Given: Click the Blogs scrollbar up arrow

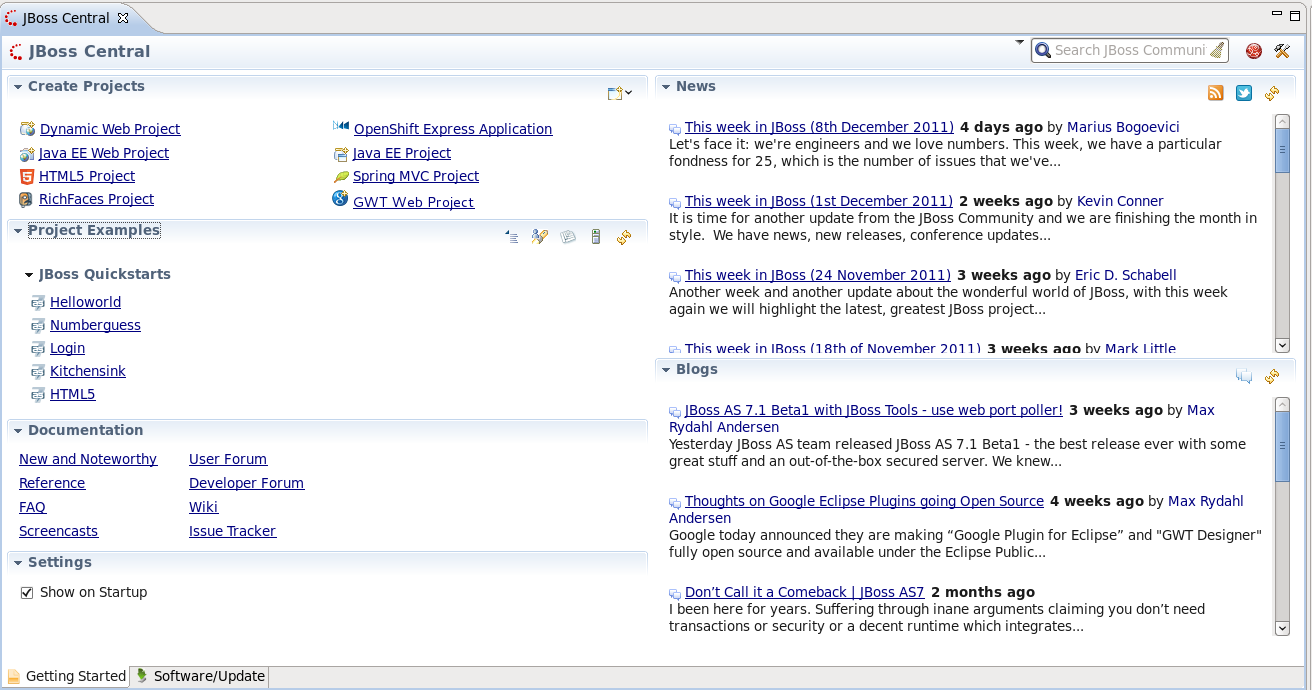Looking at the screenshot, I should [x=1282, y=404].
